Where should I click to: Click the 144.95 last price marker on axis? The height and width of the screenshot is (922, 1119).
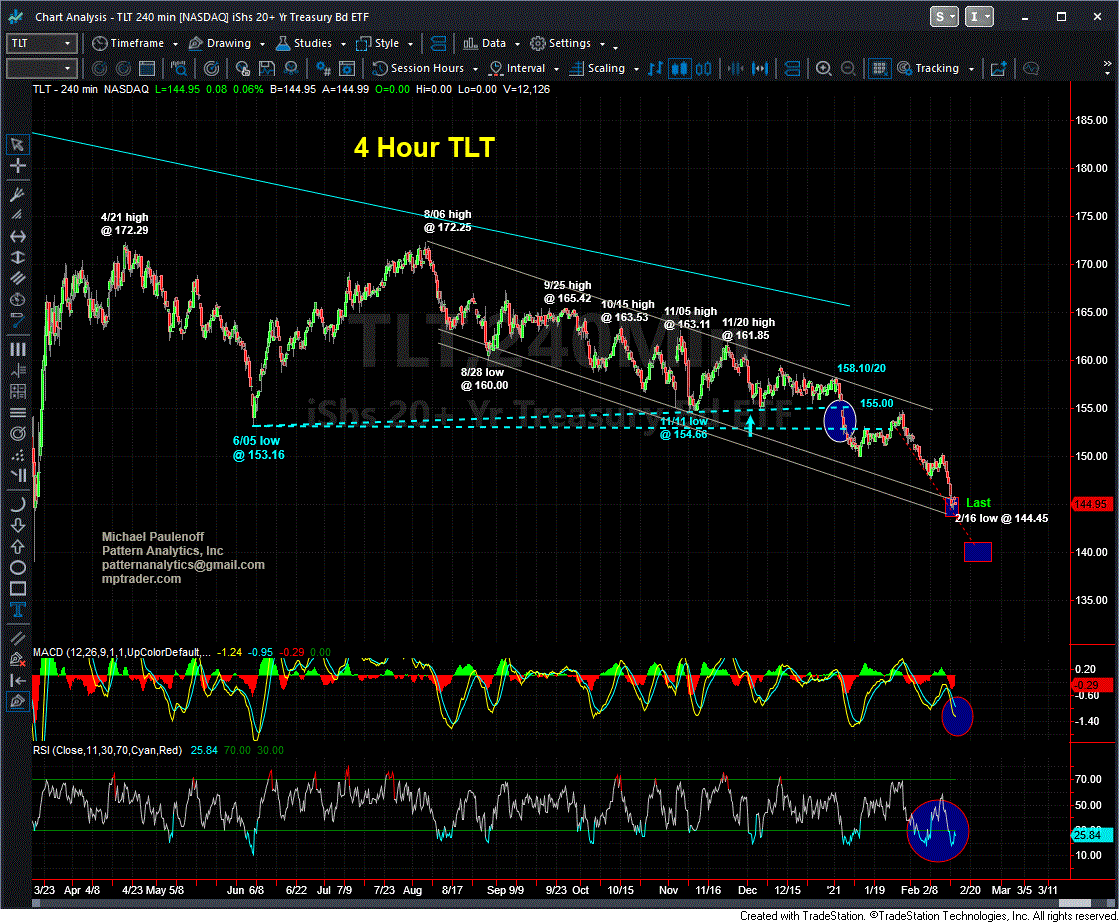[x=1090, y=505]
